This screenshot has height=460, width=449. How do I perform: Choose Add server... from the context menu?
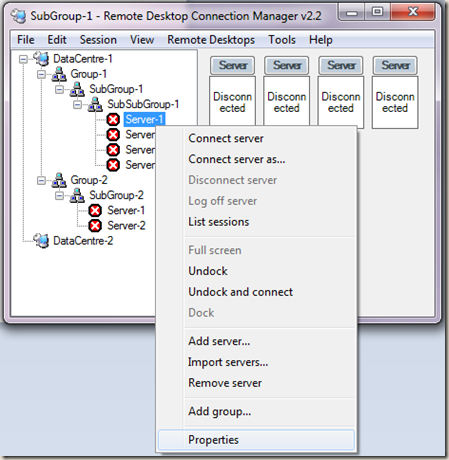point(256,341)
